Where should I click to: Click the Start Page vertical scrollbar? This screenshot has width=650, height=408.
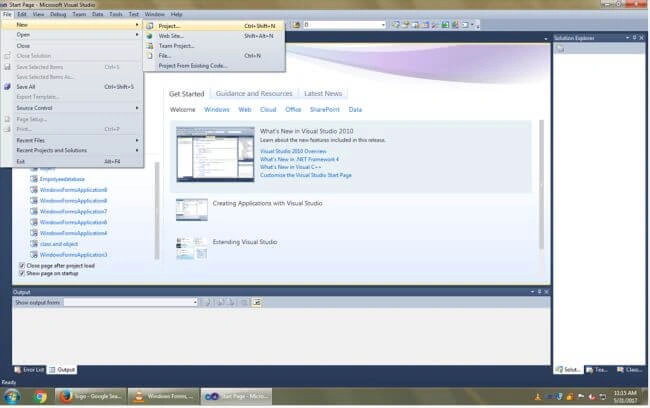tap(541, 185)
